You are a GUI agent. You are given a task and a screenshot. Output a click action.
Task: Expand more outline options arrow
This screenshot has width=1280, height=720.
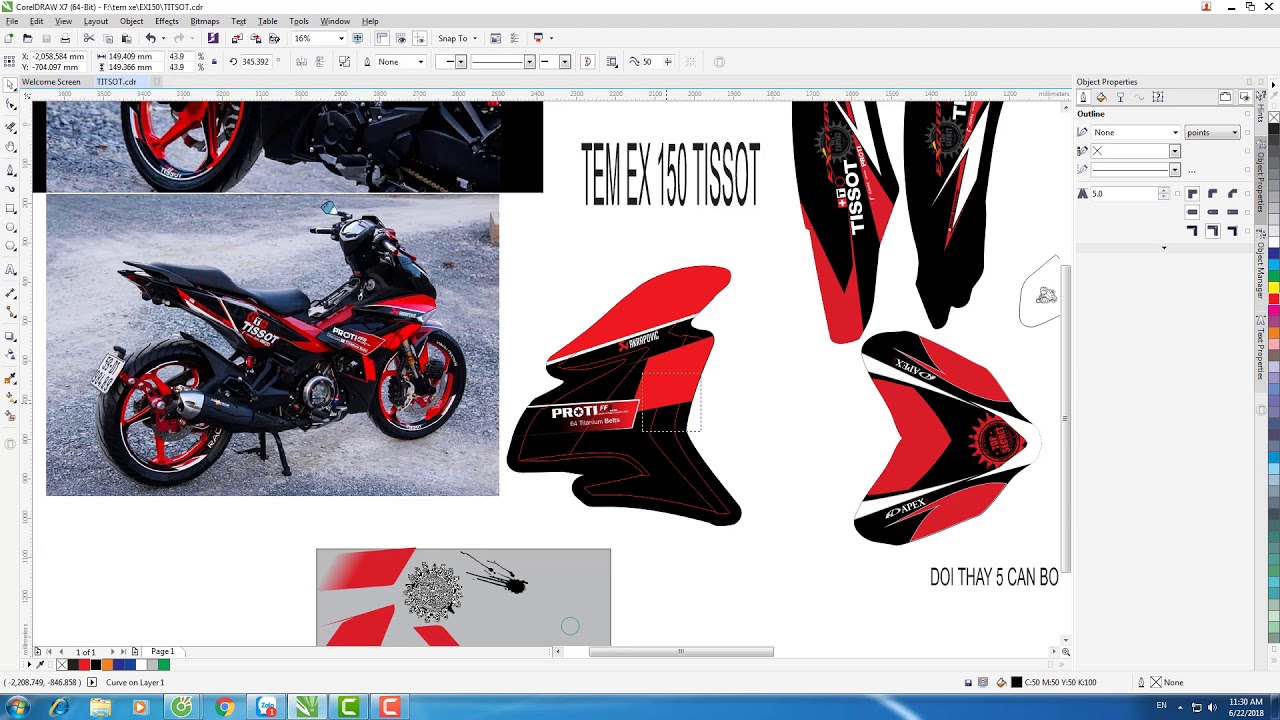click(x=1164, y=248)
